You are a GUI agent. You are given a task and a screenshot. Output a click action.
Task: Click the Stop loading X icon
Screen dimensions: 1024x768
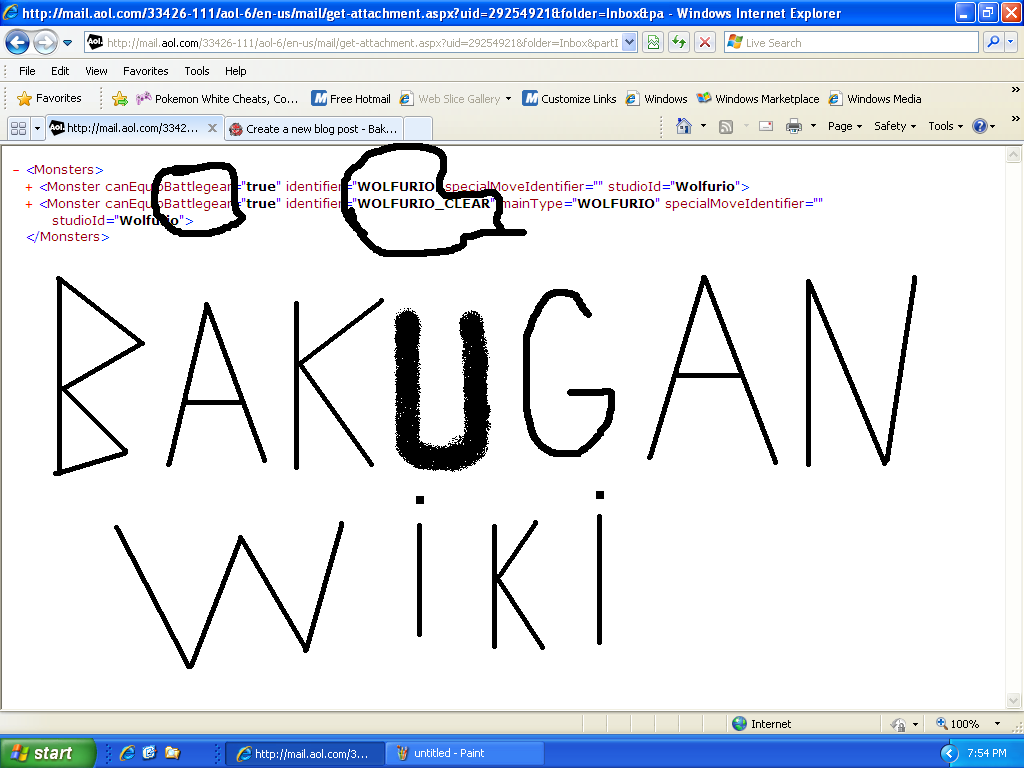705,43
